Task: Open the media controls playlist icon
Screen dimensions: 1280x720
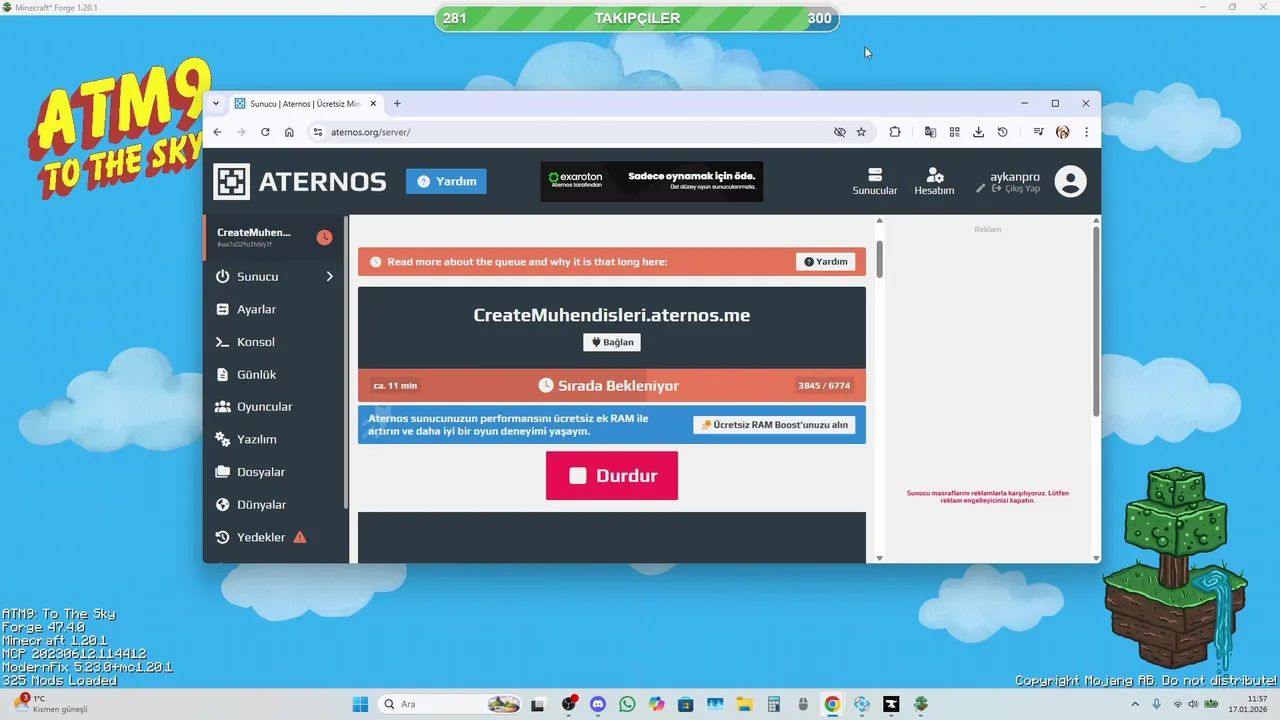Action: pyautogui.click(x=1038, y=132)
